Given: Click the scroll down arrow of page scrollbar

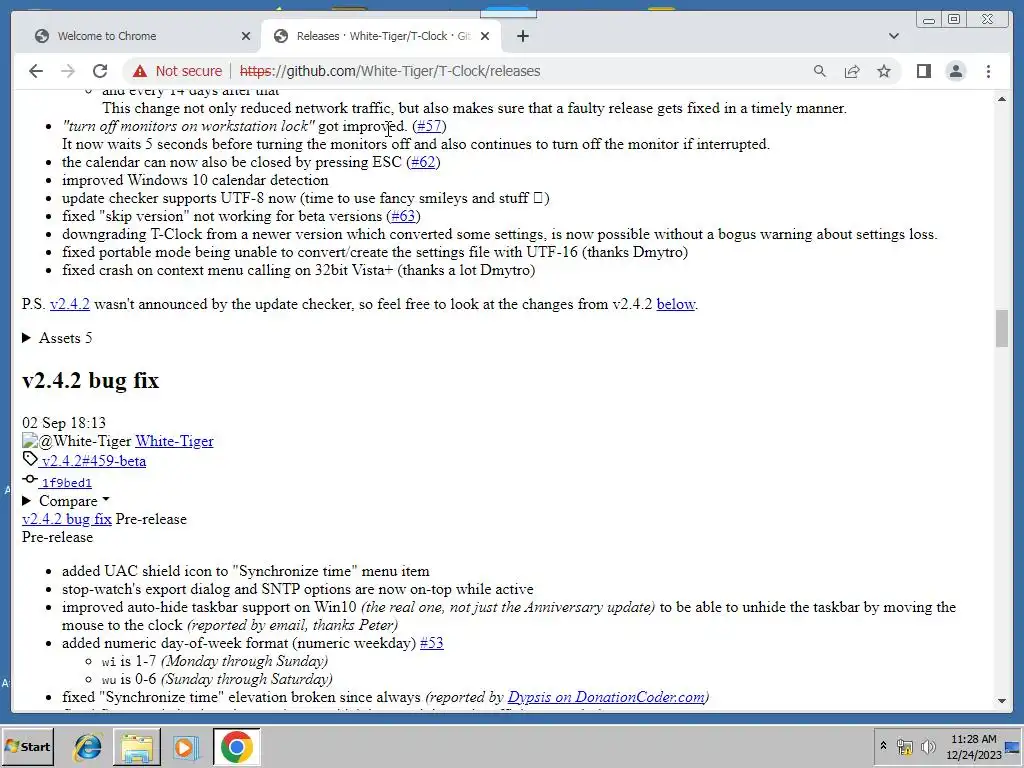Looking at the screenshot, I should [1002, 701].
